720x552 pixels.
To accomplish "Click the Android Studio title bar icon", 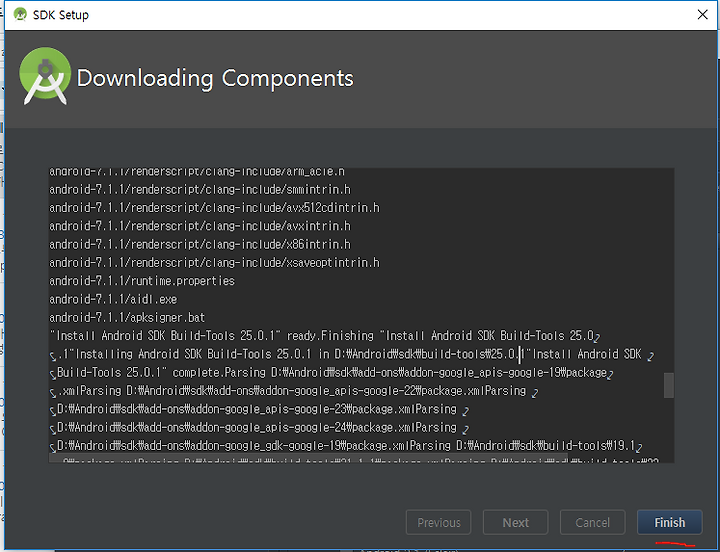I will pyautogui.click(x=20, y=15).
